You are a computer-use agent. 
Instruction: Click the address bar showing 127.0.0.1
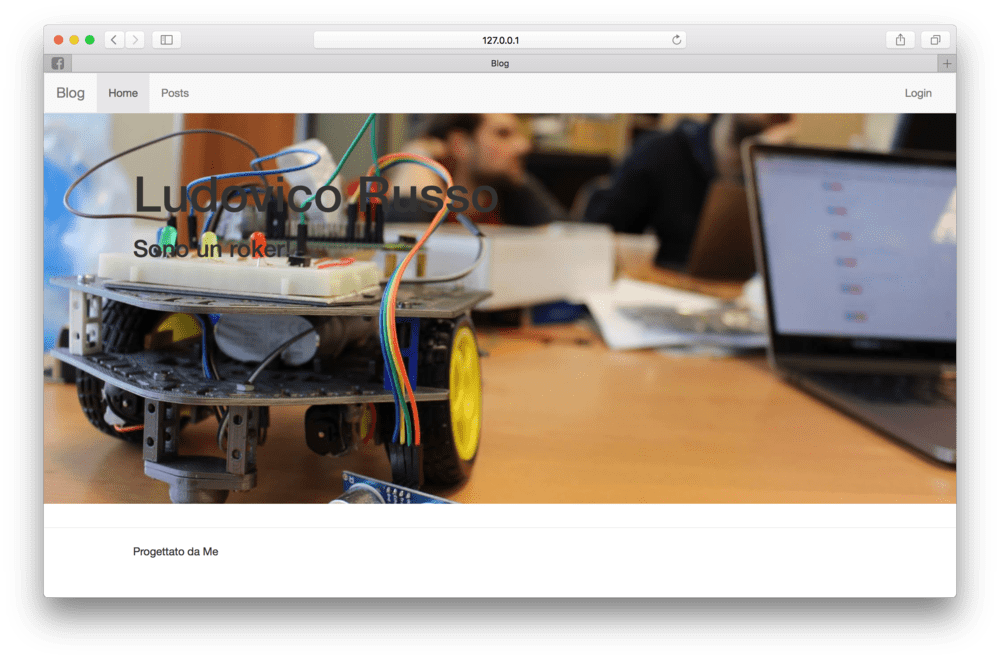point(499,40)
